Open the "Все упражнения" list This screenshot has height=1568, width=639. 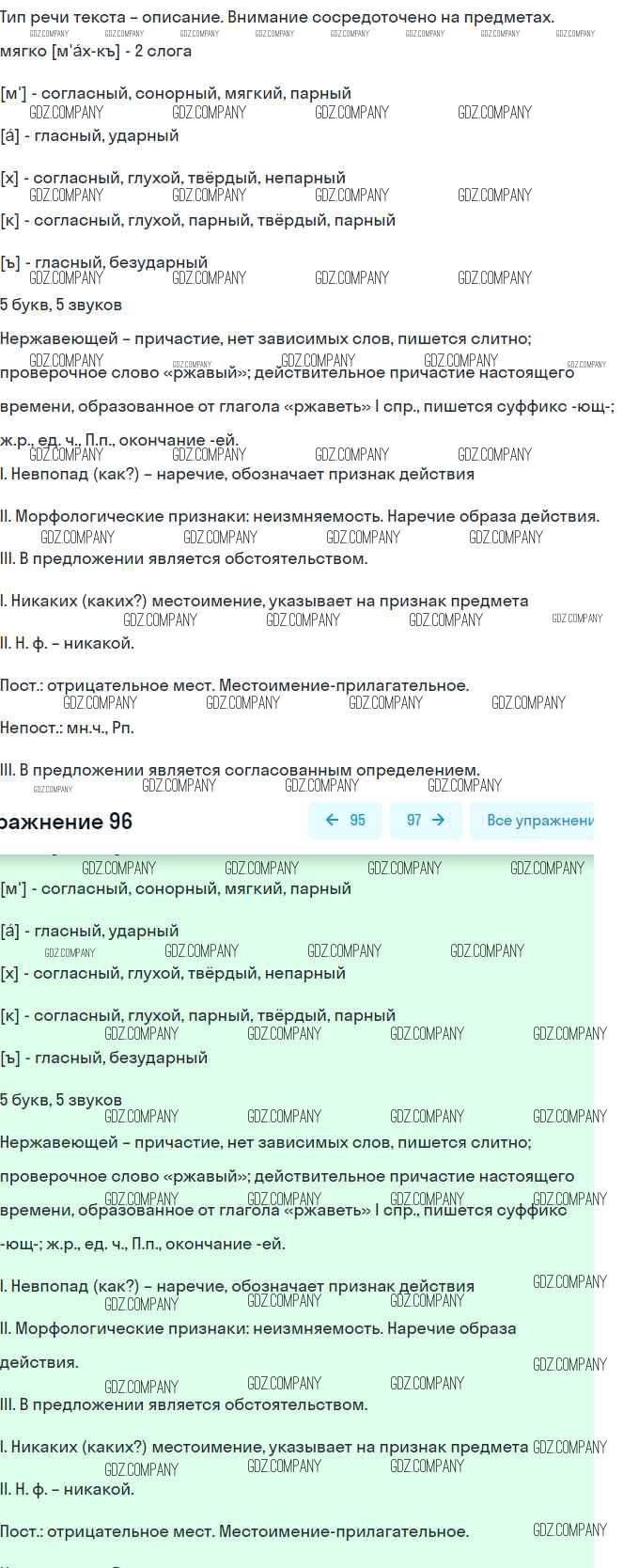click(x=539, y=820)
